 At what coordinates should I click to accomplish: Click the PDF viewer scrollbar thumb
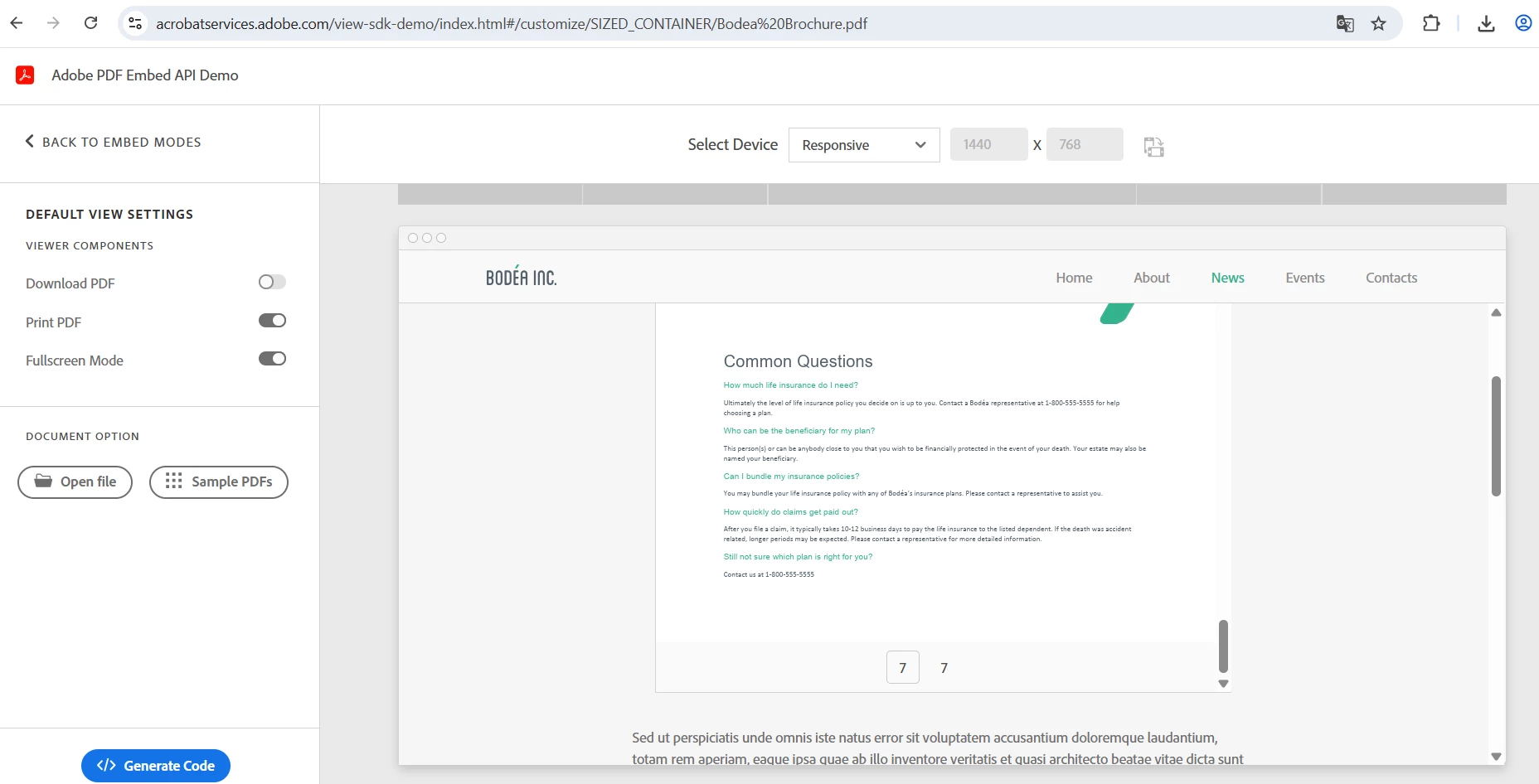(x=1223, y=646)
